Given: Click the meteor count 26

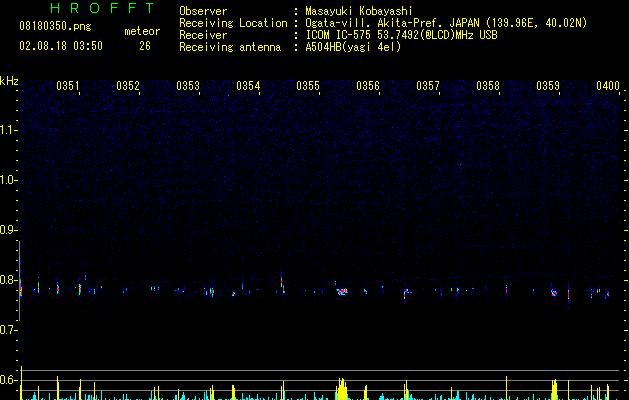Looking at the screenshot, I should pyautogui.click(x=145, y=46).
